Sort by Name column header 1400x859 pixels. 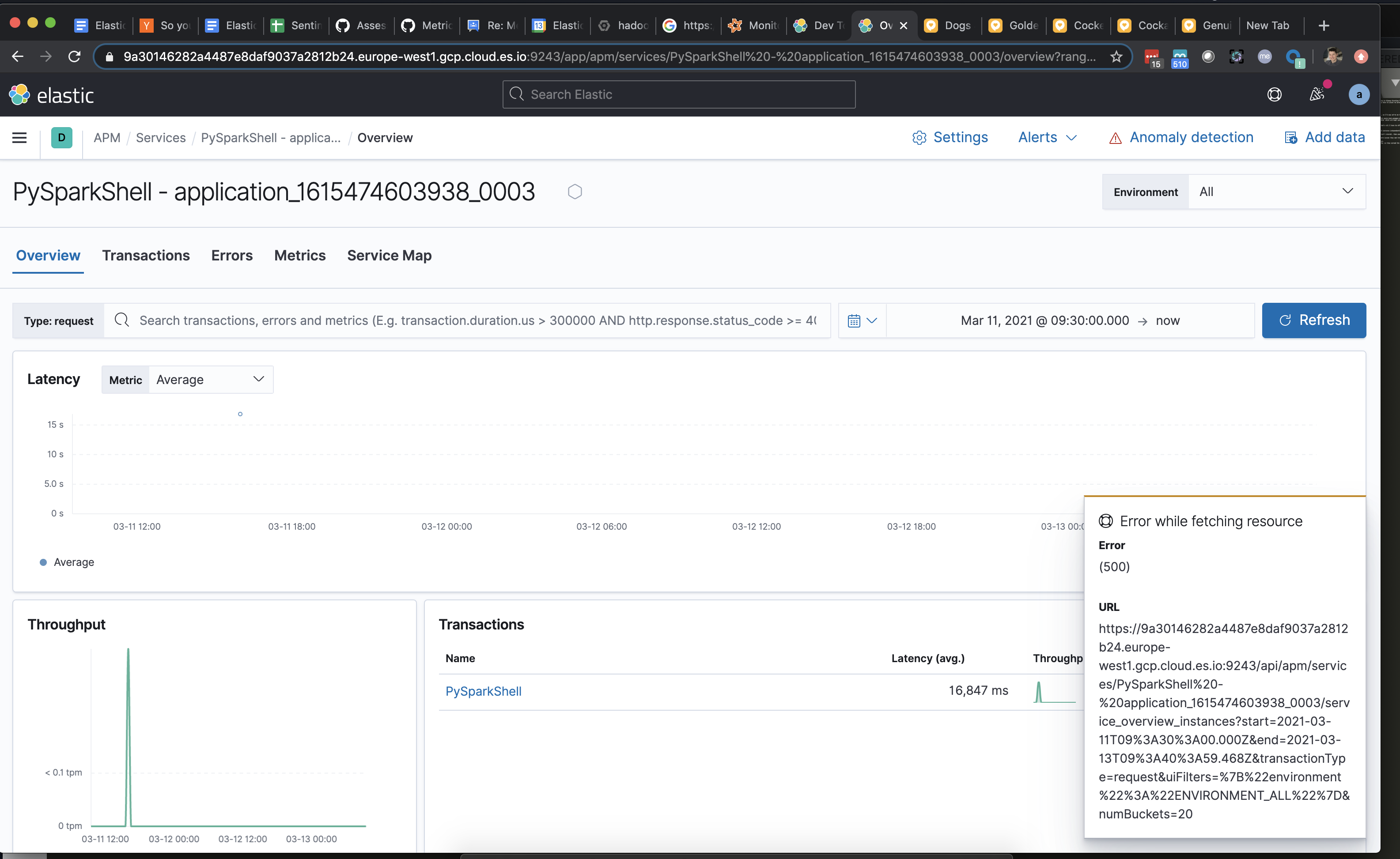pyautogui.click(x=461, y=659)
